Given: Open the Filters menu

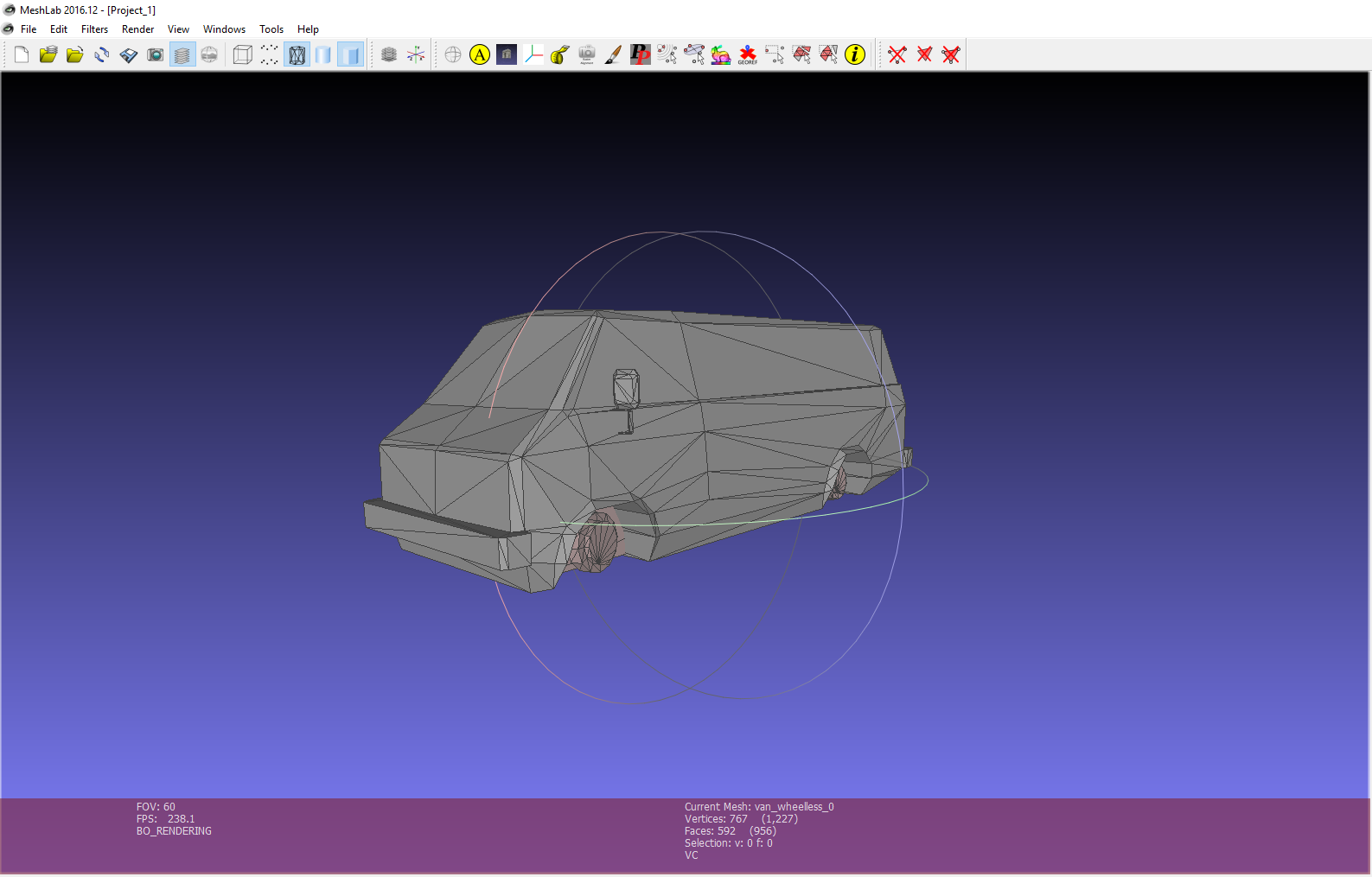Looking at the screenshot, I should pyautogui.click(x=94, y=29).
